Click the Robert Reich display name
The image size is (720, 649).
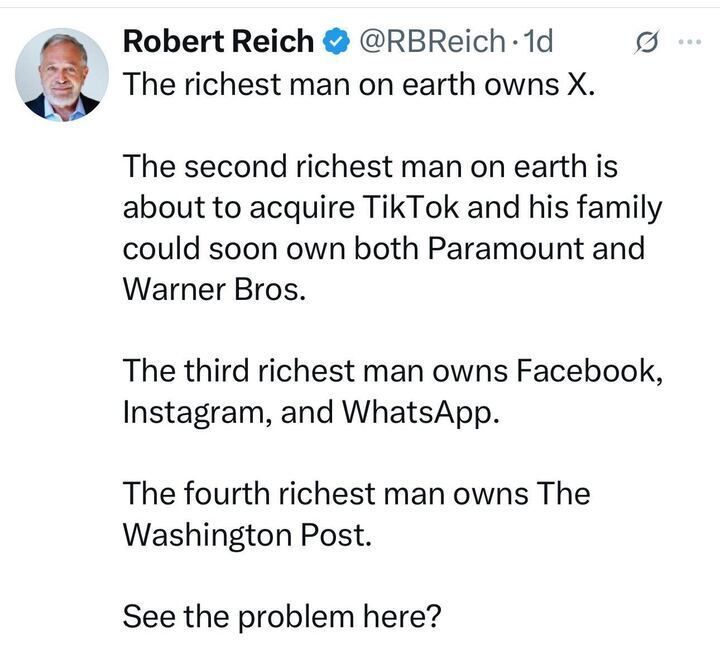(x=217, y=41)
